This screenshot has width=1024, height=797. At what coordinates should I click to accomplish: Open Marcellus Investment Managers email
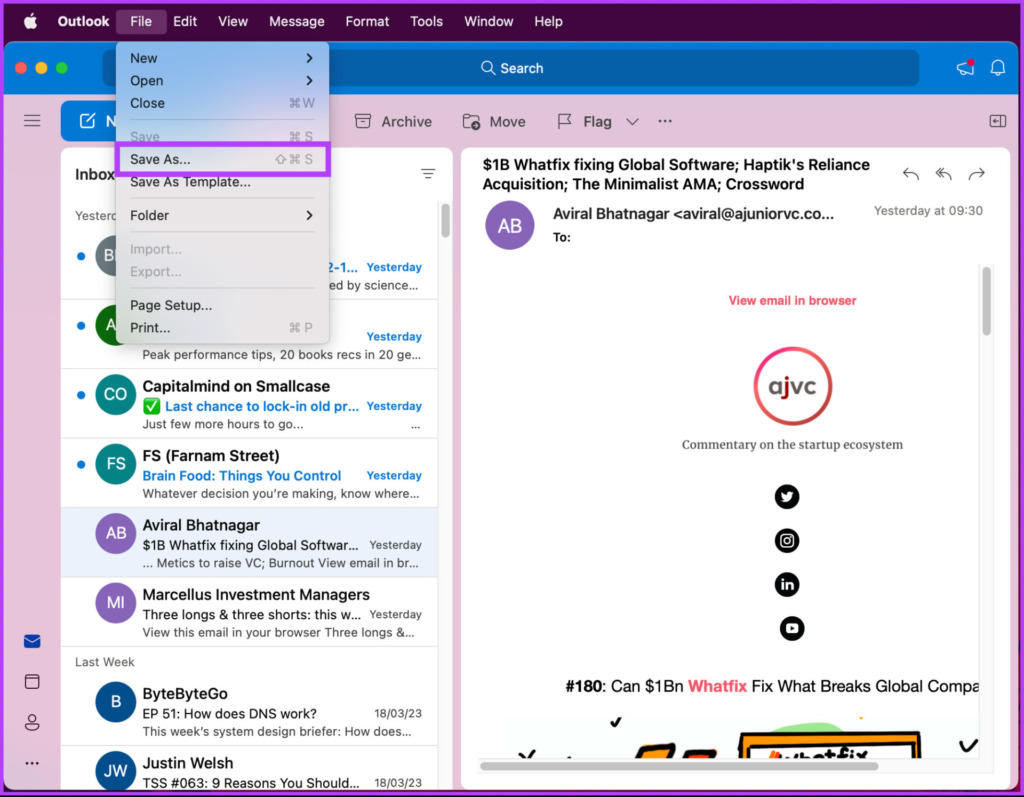coord(249,612)
